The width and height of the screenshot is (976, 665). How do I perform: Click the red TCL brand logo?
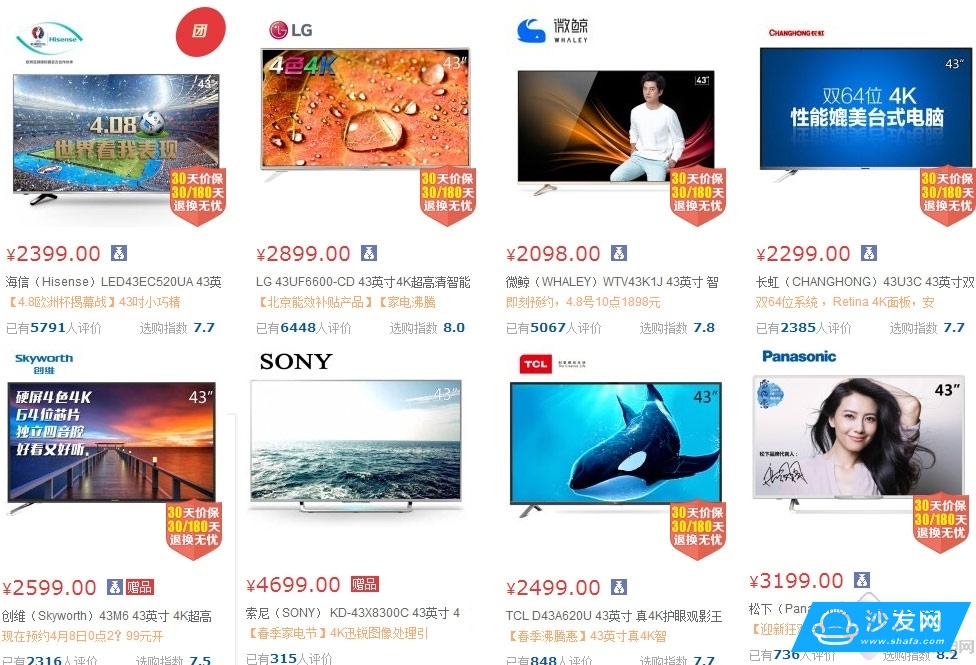coord(536,364)
